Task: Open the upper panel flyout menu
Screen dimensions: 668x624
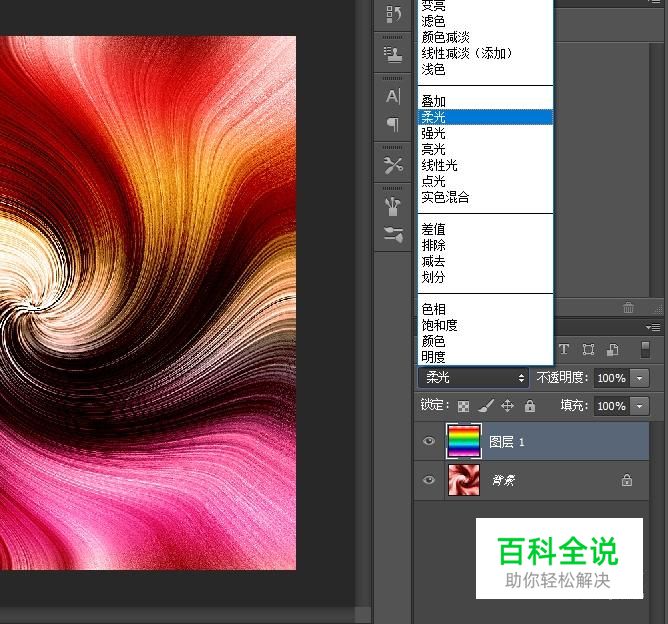Action: pos(654,2)
